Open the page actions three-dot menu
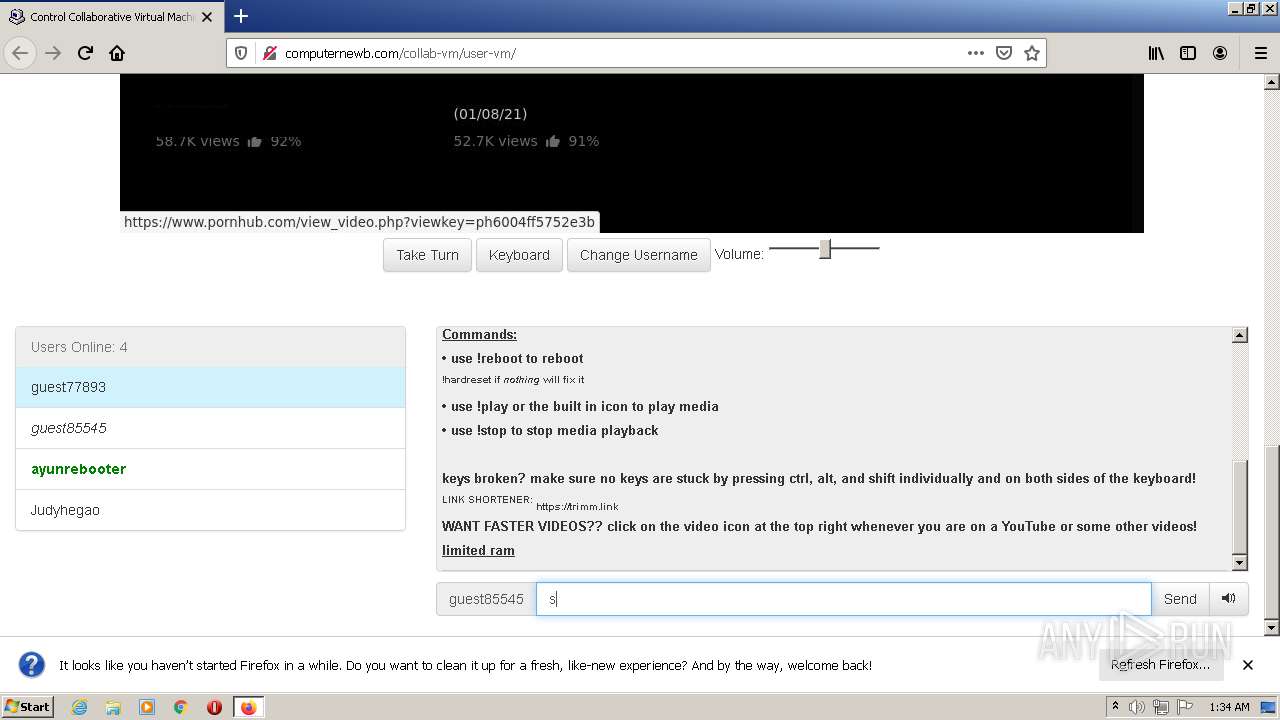Screen dimensions: 1280x720 pyautogui.click(x=976, y=53)
